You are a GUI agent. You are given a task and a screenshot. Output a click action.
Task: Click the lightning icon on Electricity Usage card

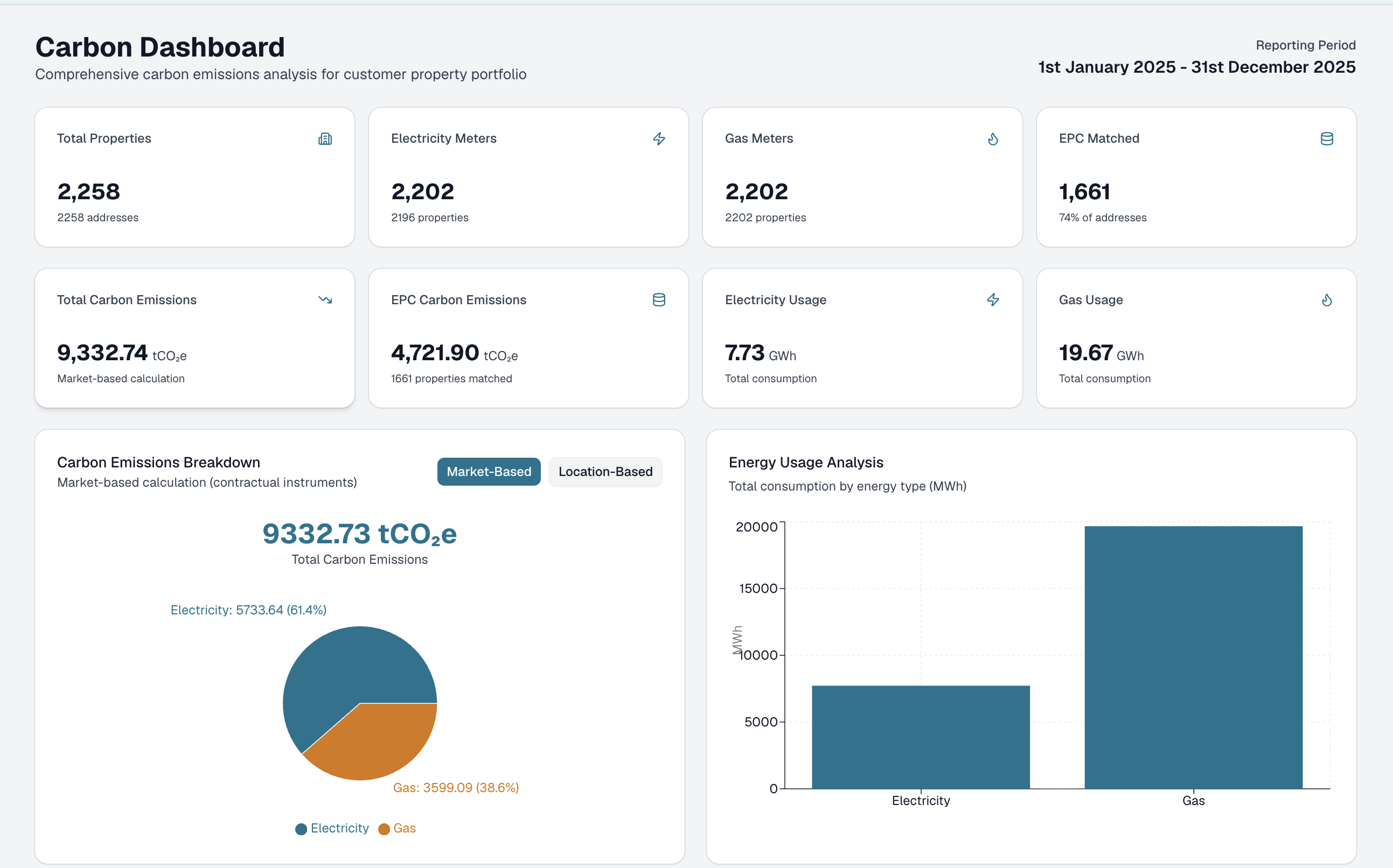[993, 300]
